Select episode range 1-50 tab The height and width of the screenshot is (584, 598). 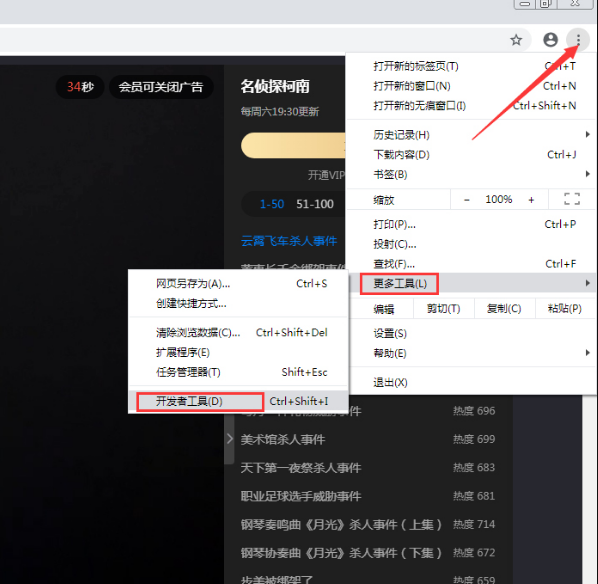pos(272,204)
